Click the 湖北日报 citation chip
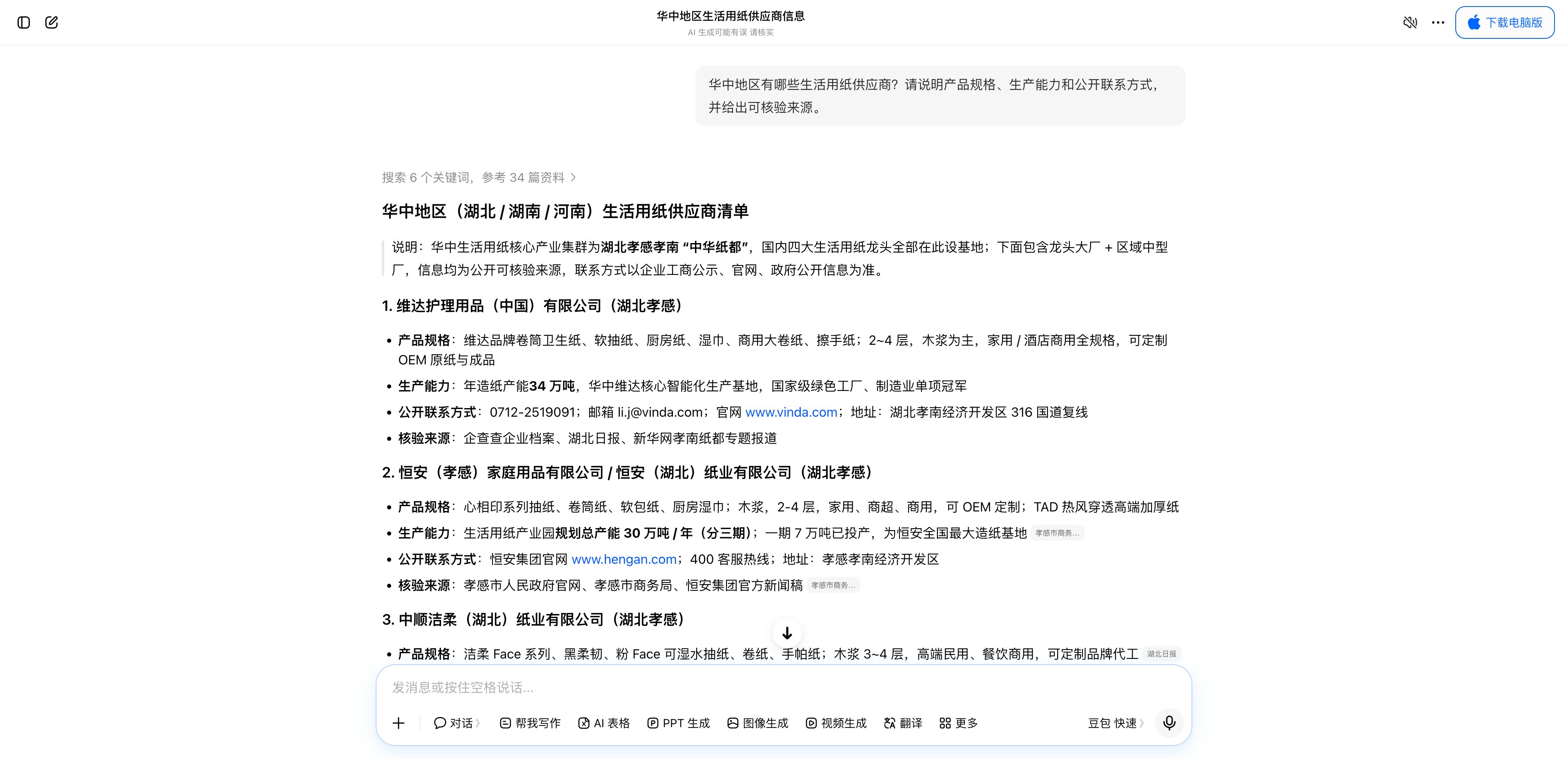 tap(1161, 654)
